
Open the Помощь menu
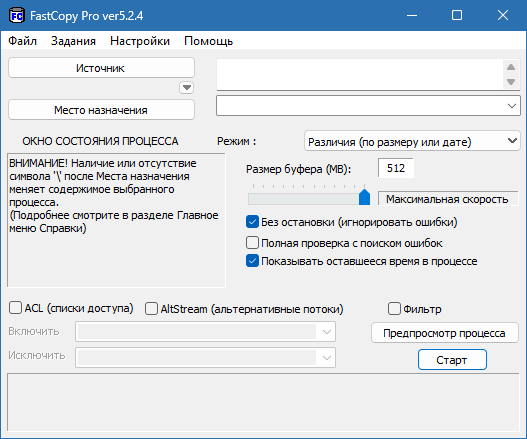click(x=208, y=41)
